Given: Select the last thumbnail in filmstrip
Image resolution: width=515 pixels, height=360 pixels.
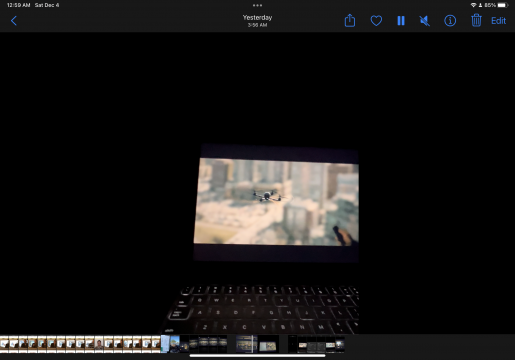Looking at the screenshot, I should pos(340,344).
